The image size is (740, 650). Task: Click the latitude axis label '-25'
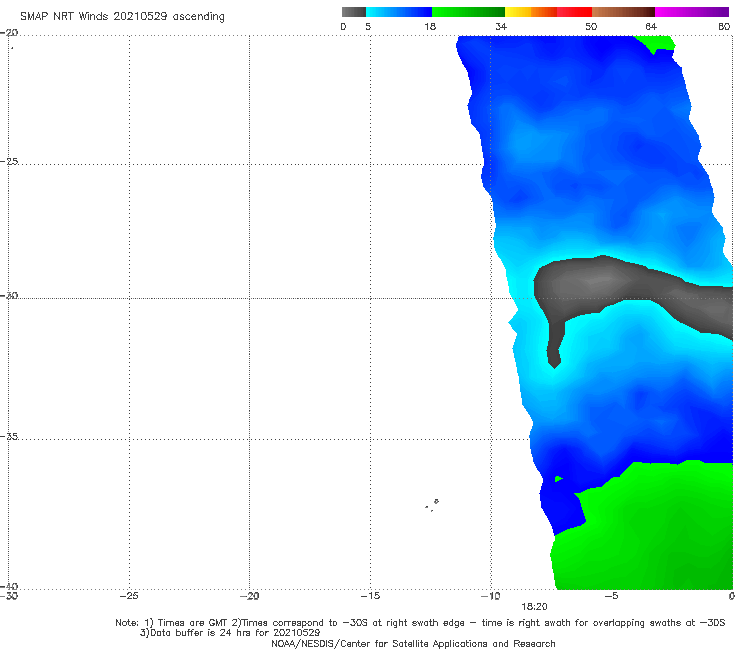pos(9,161)
